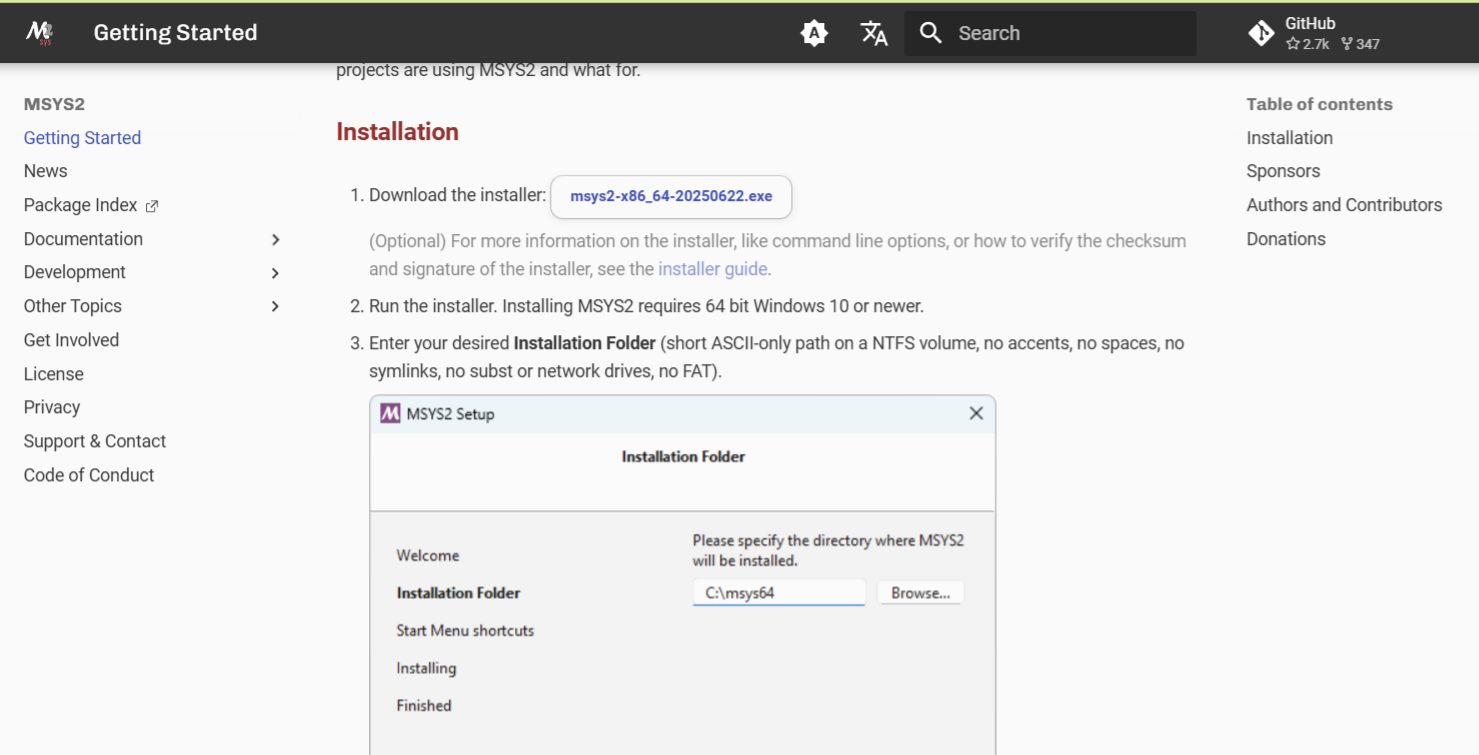Select Get Involved in the sidebar
This screenshot has width=1479, height=755.
pyautogui.click(x=71, y=340)
